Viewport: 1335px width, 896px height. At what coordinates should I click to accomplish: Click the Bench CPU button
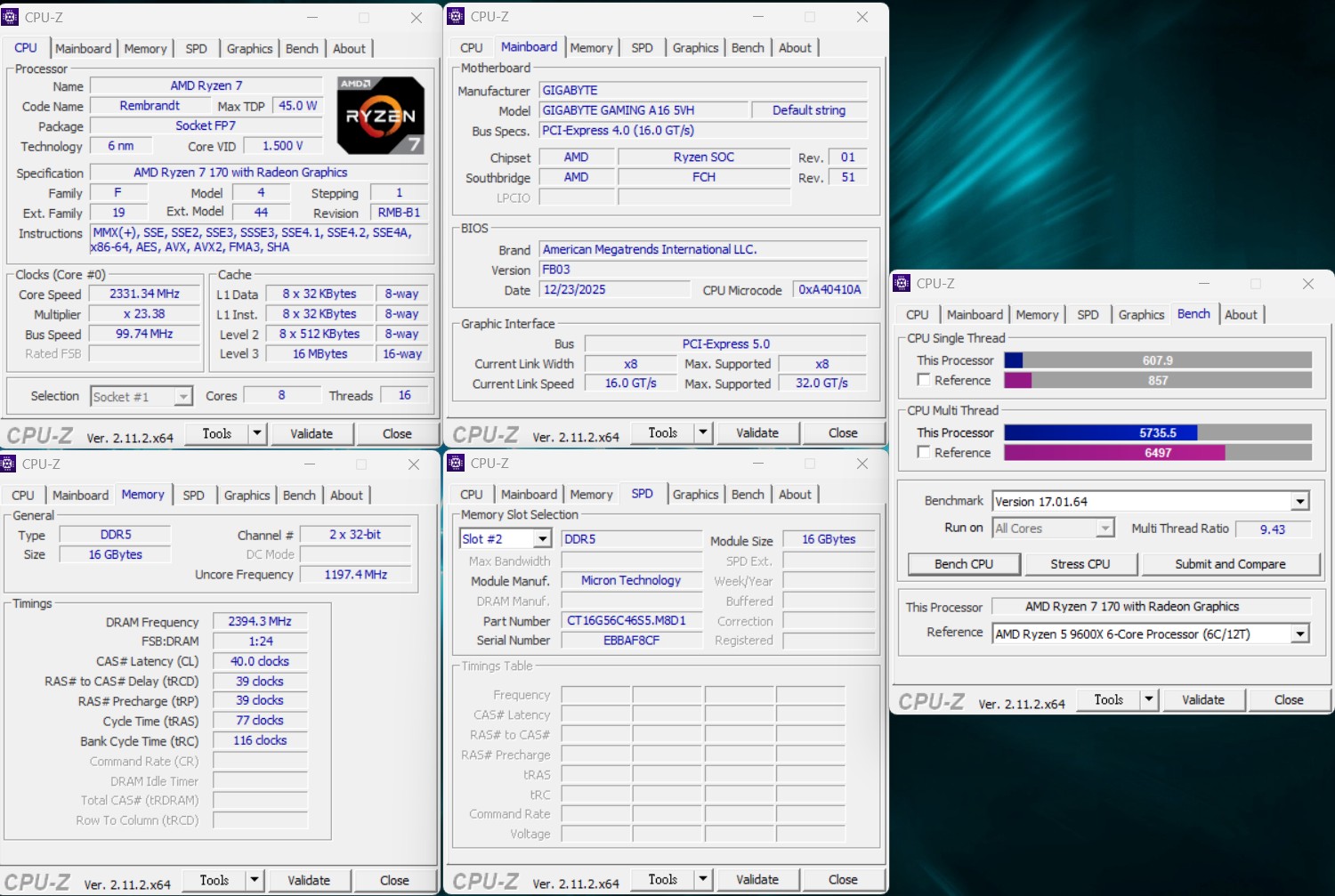[964, 564]
